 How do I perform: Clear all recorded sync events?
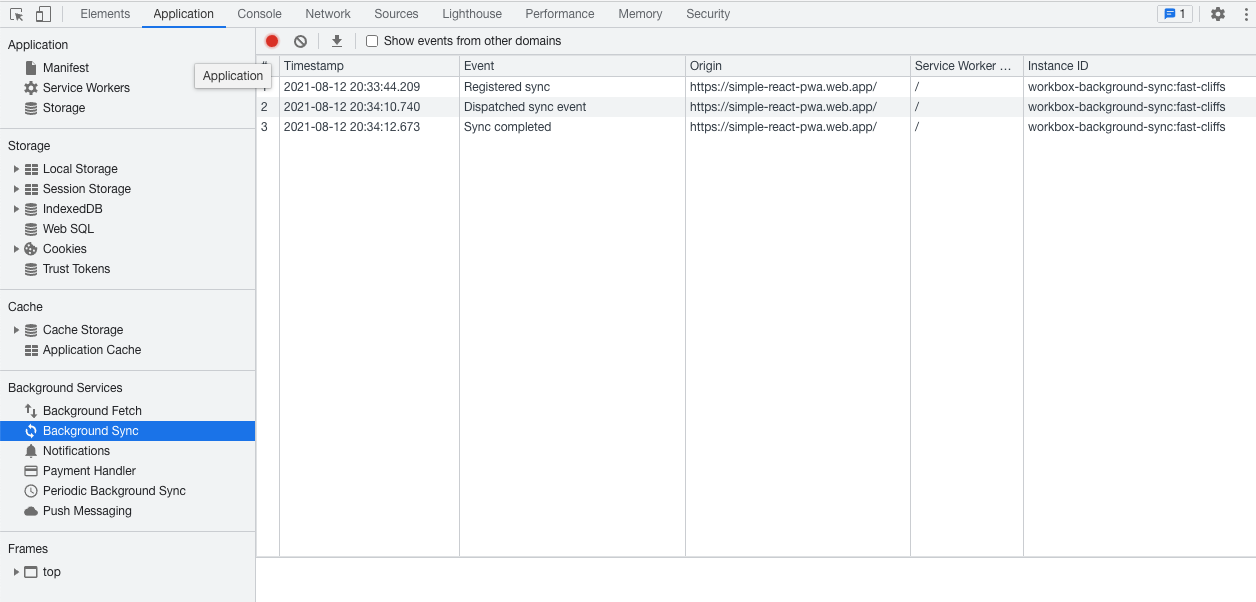pyautogui.click(x=300, y=41)
